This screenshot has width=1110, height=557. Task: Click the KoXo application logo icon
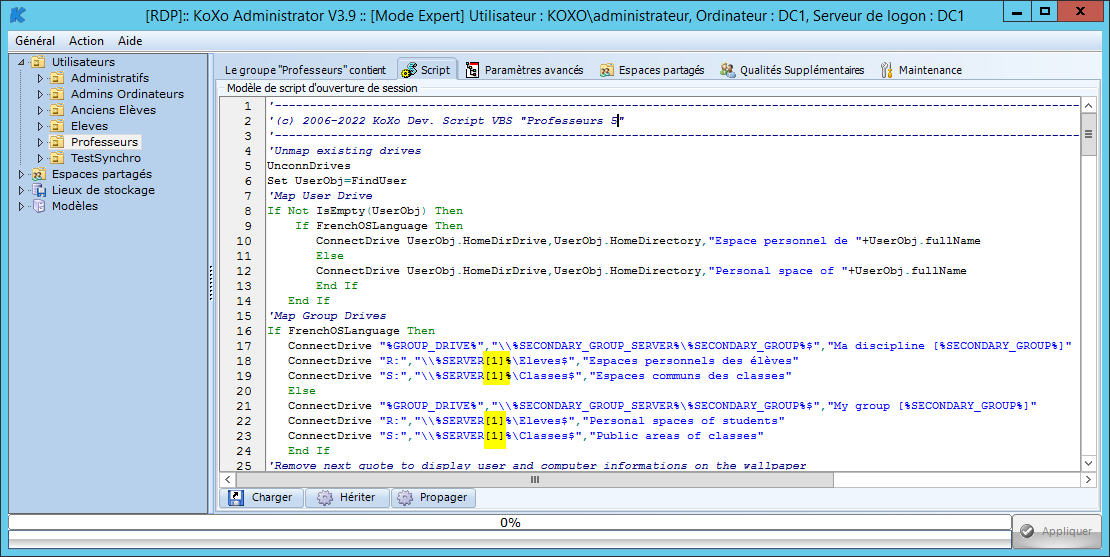18,15
